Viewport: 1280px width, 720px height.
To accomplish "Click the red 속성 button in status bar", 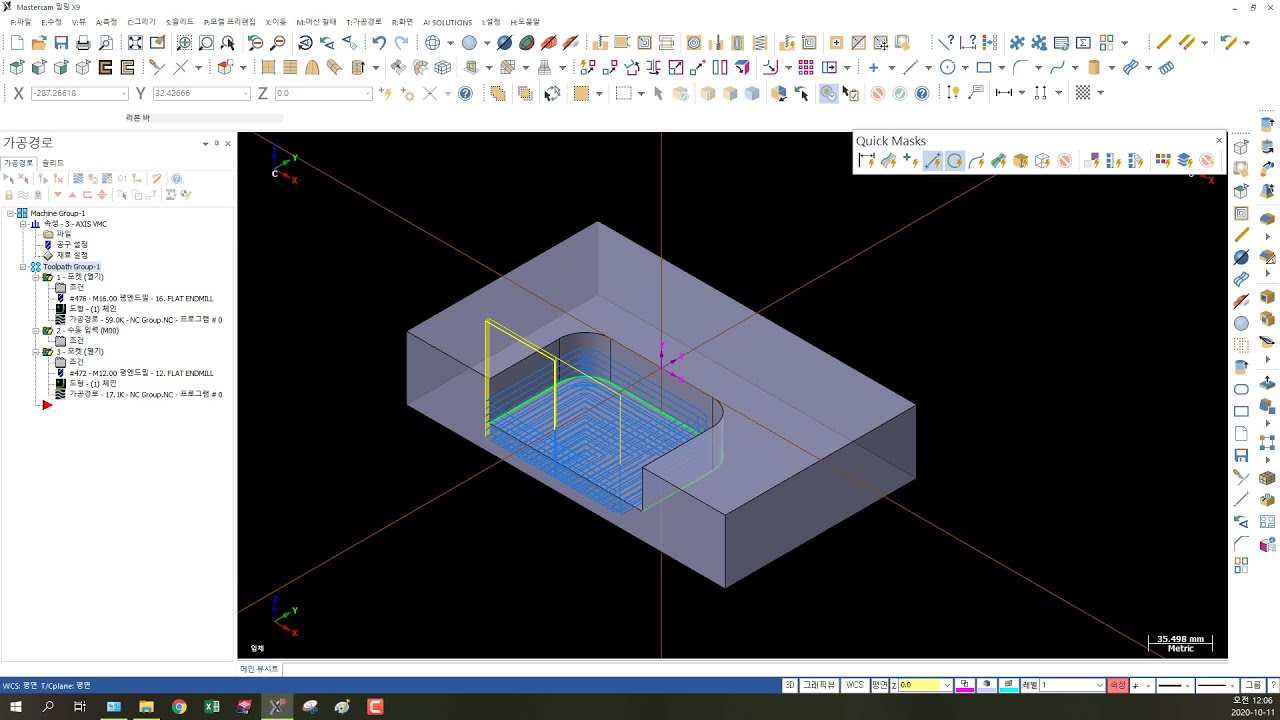I will tap(1117, 685).
